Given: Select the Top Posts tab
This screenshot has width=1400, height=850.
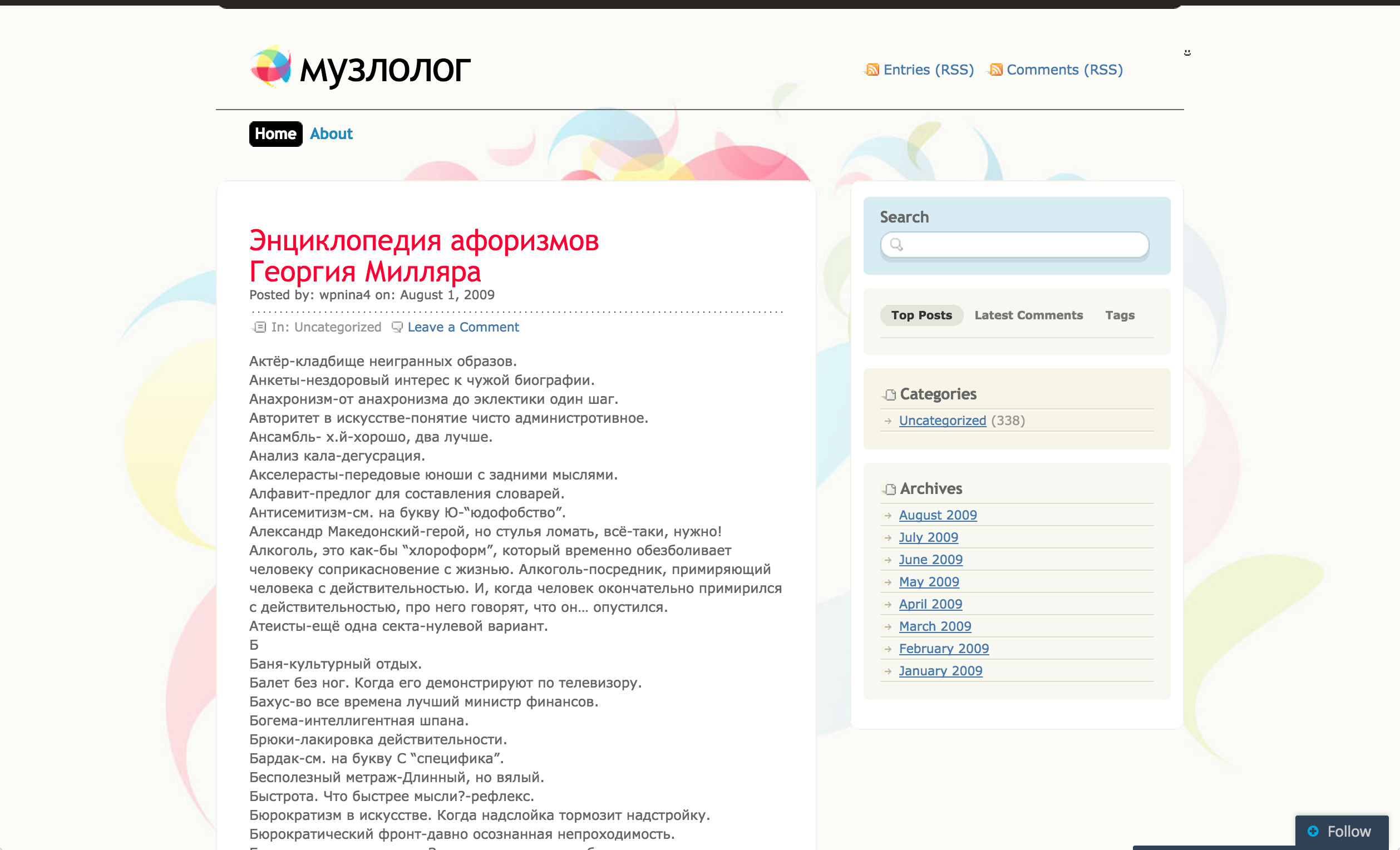Looking at the screenshot, I should click(x=921, y=315).
